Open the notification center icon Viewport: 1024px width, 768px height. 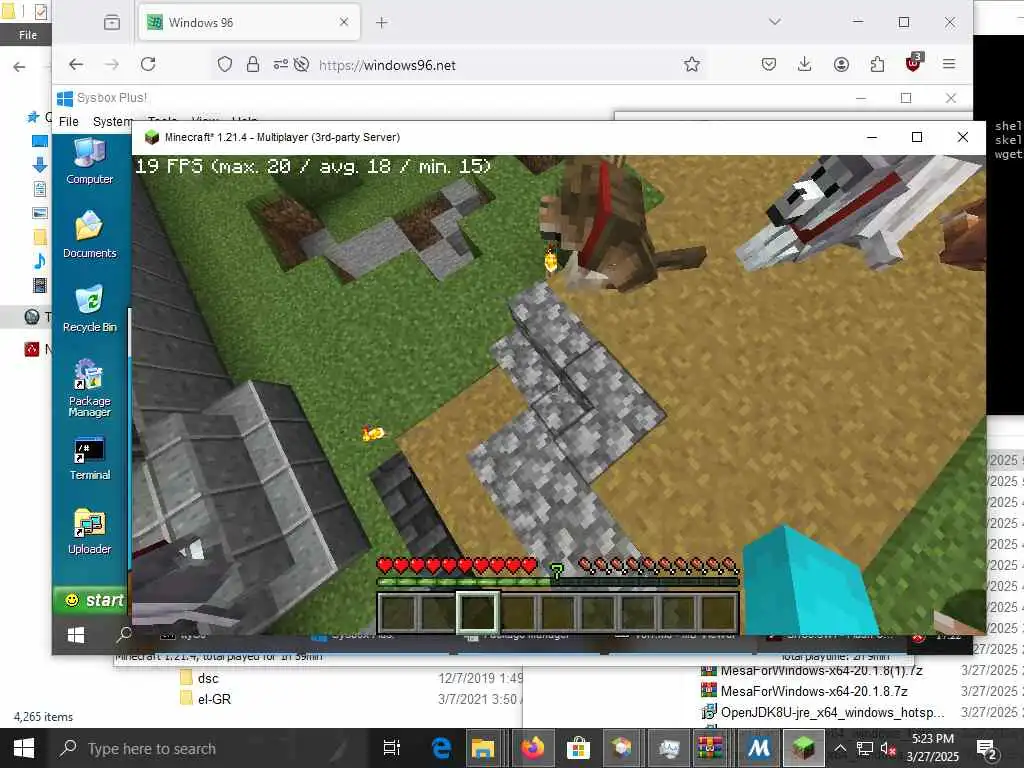(x=985, y=748)
